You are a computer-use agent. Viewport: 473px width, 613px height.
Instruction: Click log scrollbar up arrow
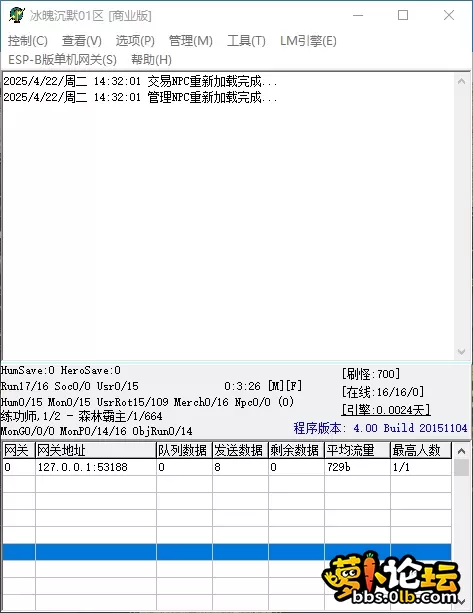pyautogui.click(x=461, y=81)
